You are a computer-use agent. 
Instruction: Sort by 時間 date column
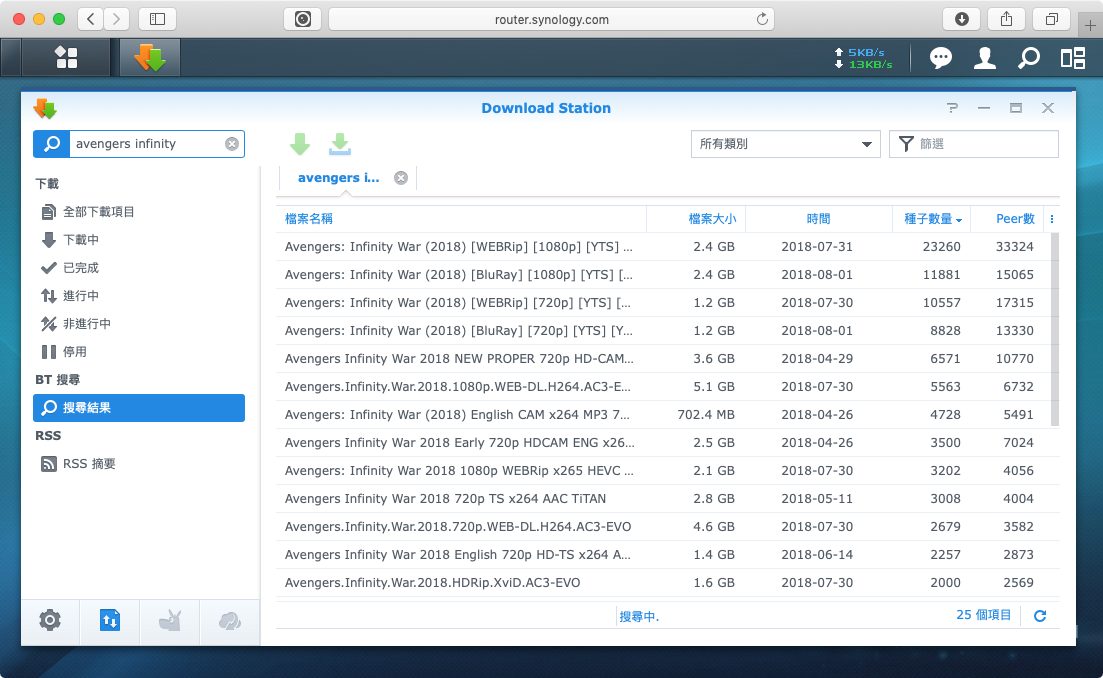point(819,219)
